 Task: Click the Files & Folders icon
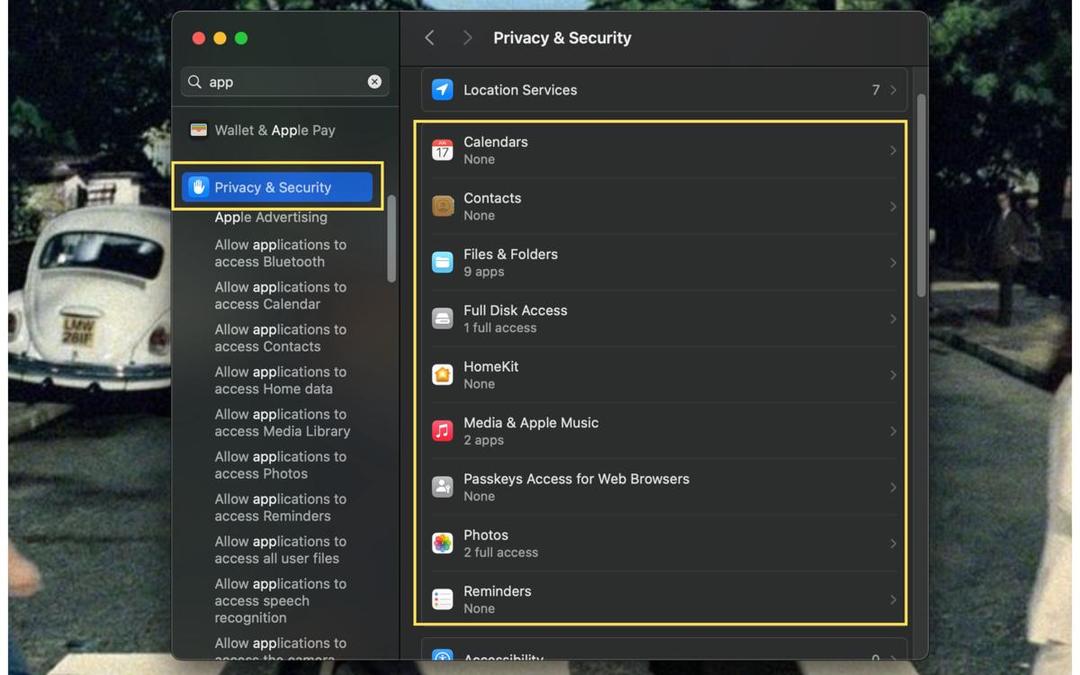coord(442,262)
